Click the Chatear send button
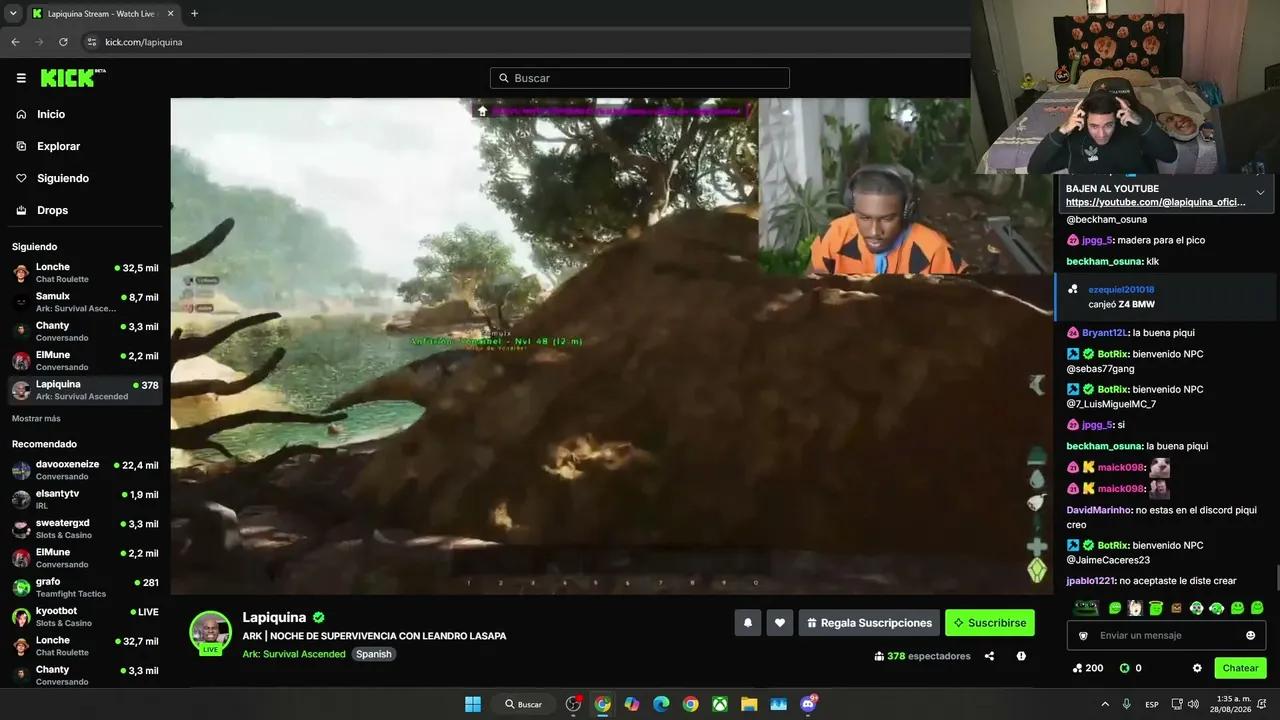Image resolution: width=1280 pixels, height=720 pixels. tap(1240, 668)
